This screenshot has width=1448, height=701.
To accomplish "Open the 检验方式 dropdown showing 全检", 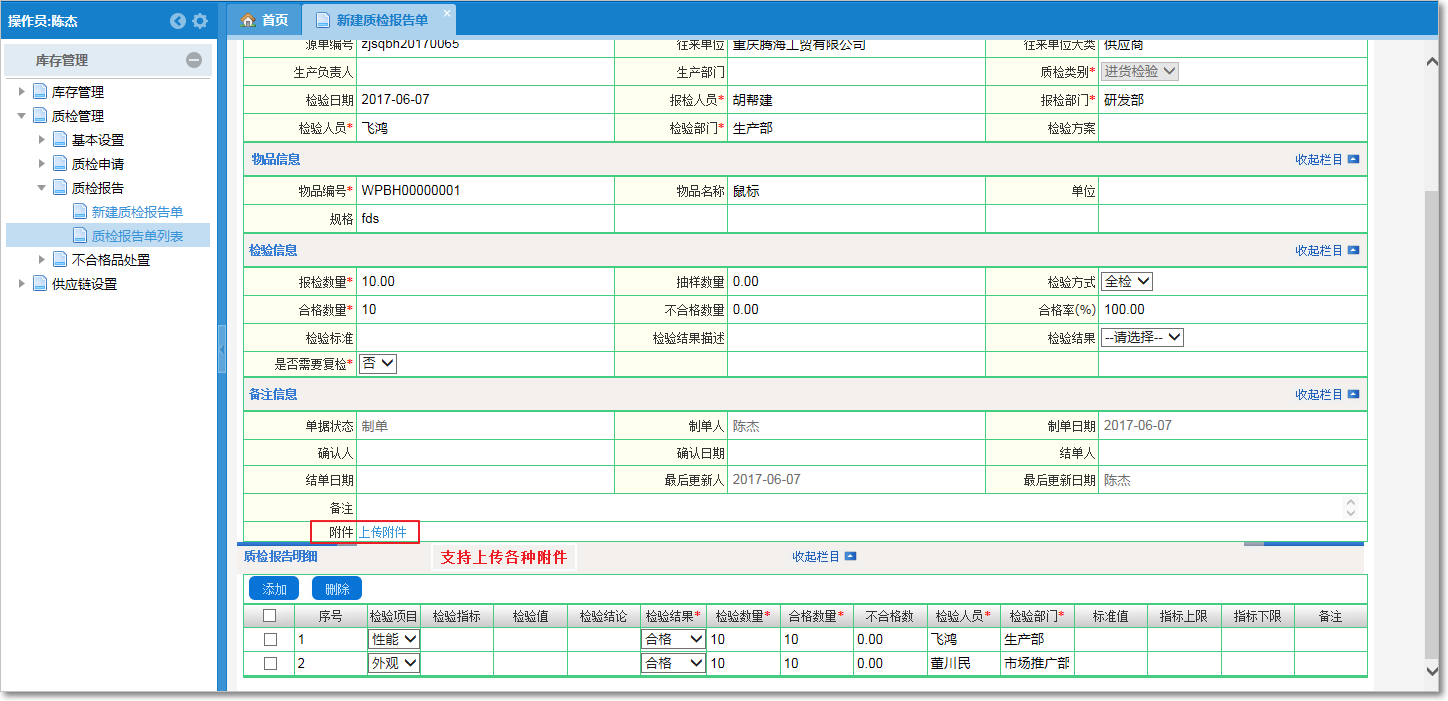I will (1128, 282).
